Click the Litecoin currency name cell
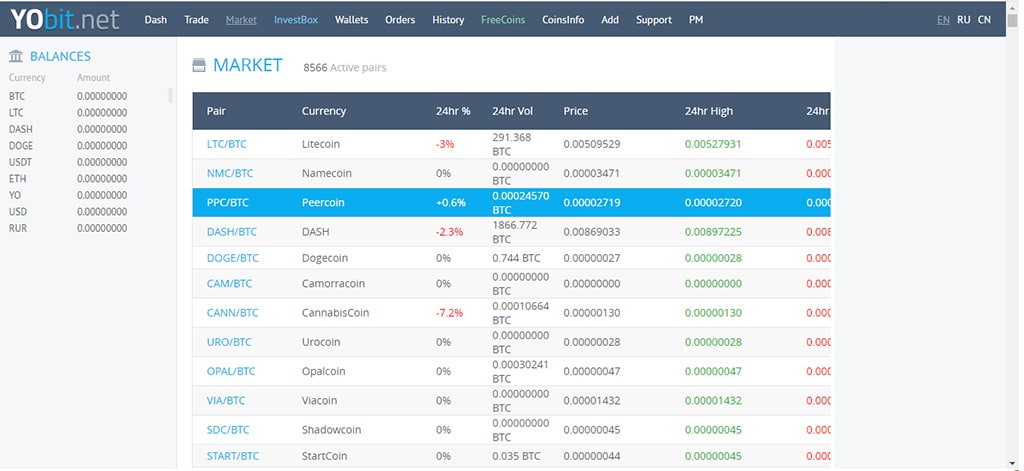1024x471 pixels. [x=321, y=144]
